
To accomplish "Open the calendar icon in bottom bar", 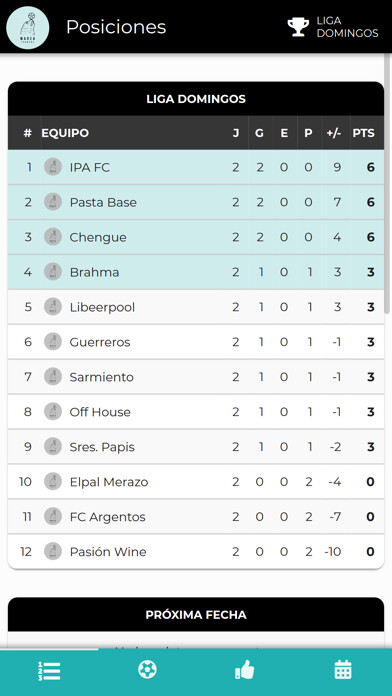I will 343,669.
